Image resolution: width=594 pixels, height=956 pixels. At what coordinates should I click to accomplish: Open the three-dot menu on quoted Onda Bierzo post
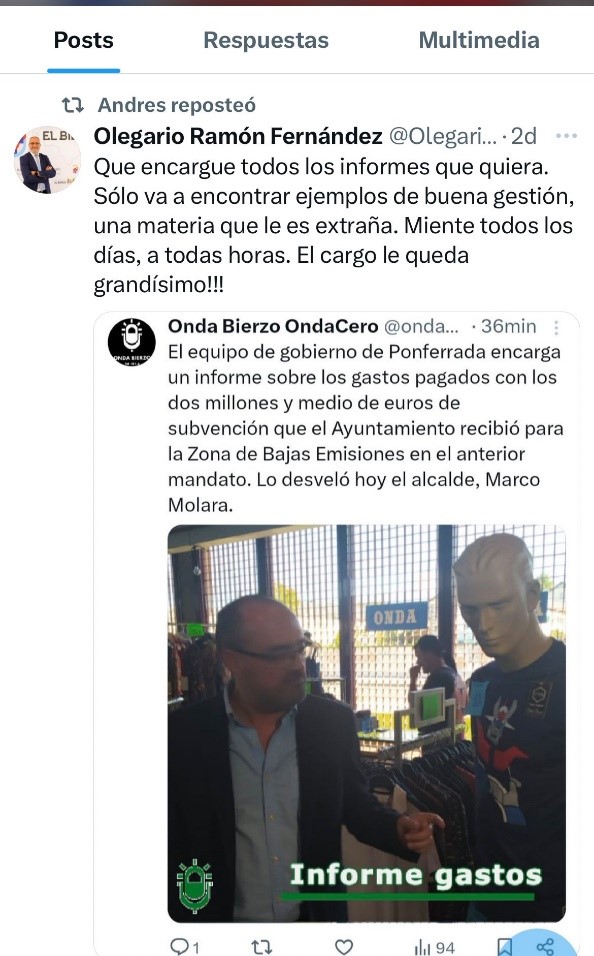(556, 327)
